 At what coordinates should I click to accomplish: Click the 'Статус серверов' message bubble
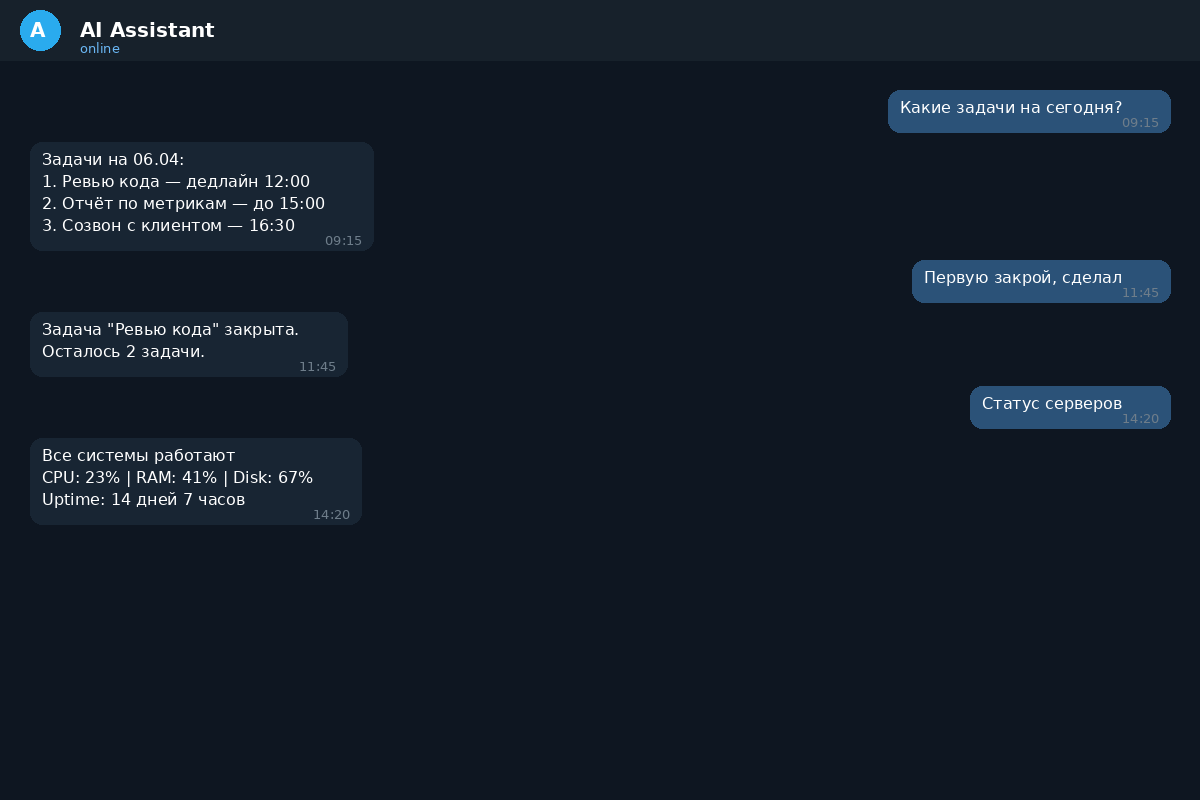1052,404
